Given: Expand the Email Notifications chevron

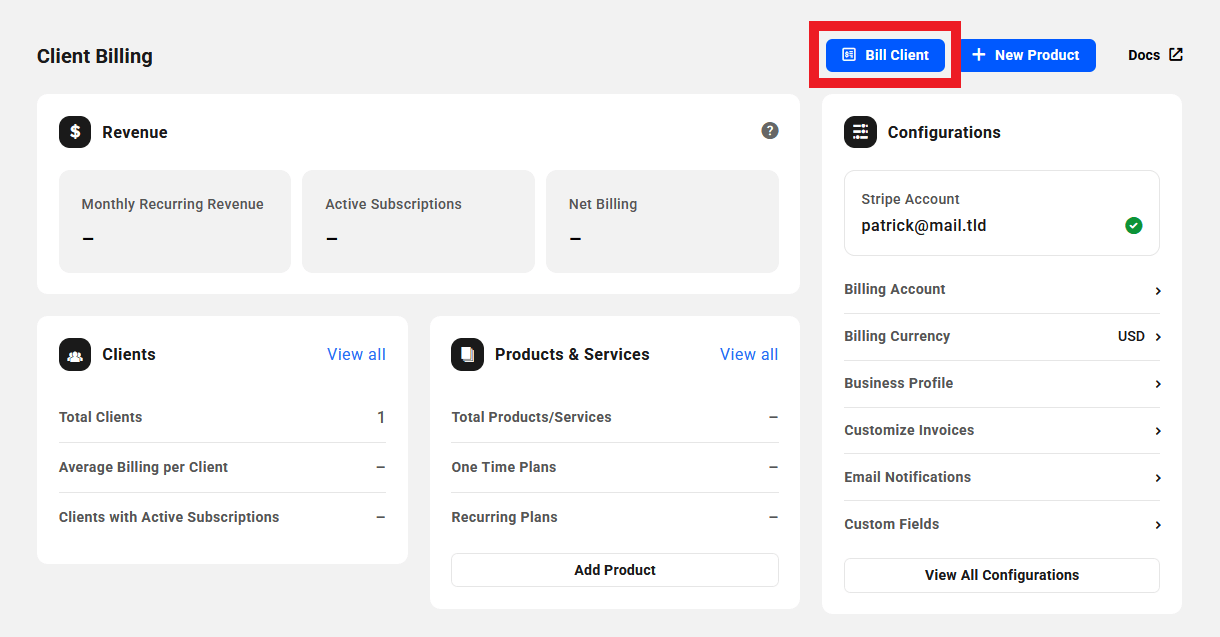Looking at the screenshot, I should (1158, 478).
